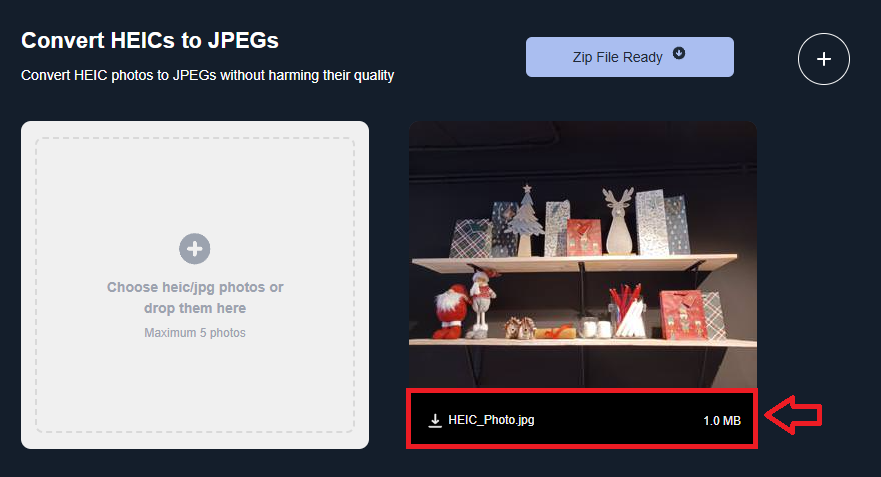Screen dimensions: 881x477
Task: Click the 1.0 MB file size label
Action: 722,421
